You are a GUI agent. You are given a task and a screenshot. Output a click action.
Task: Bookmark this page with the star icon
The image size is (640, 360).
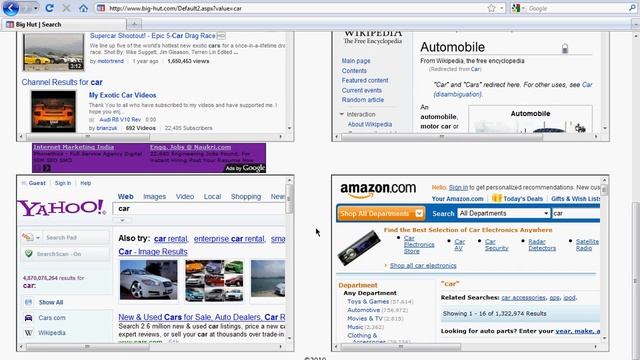coord(491,8)
